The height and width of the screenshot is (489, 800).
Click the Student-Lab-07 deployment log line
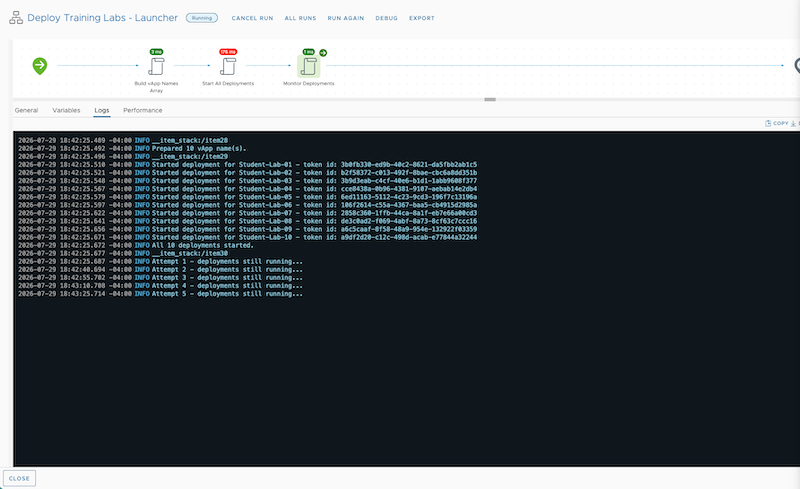point(247,213)
